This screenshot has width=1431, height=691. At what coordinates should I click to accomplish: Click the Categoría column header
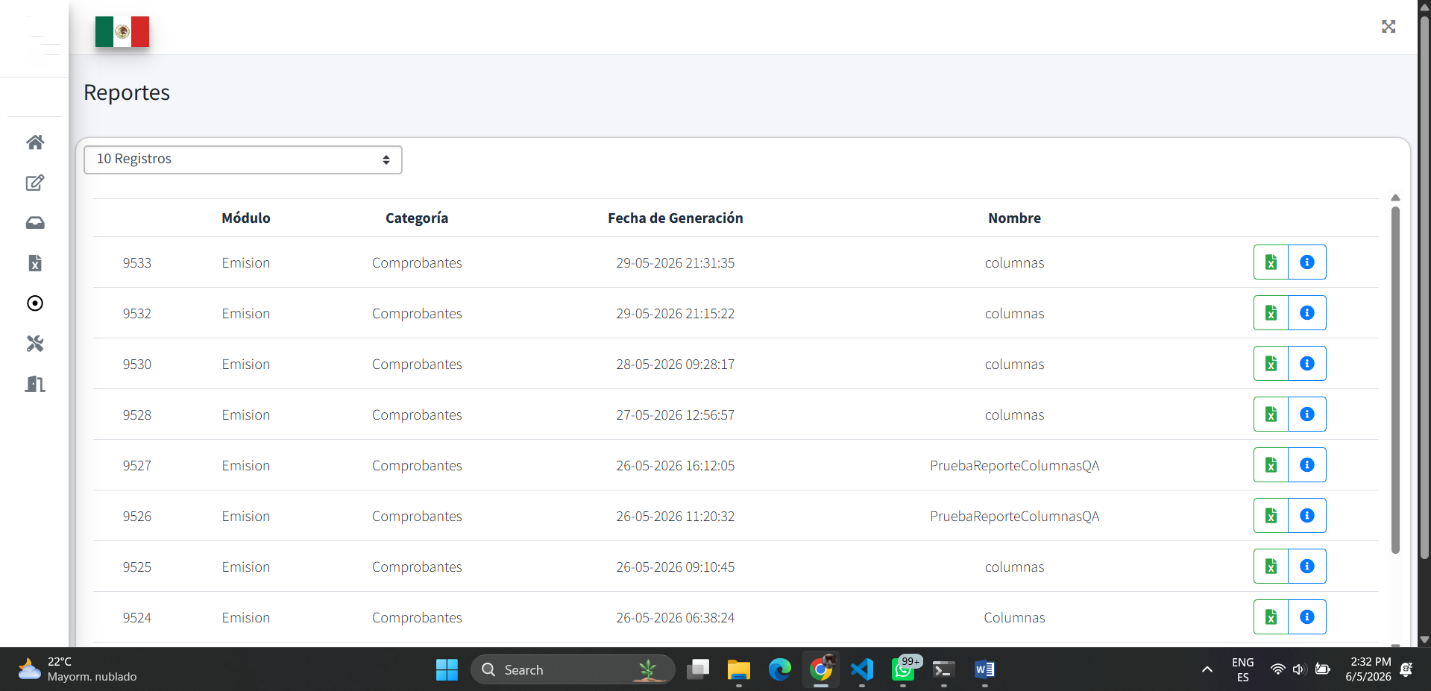point(417,218)
